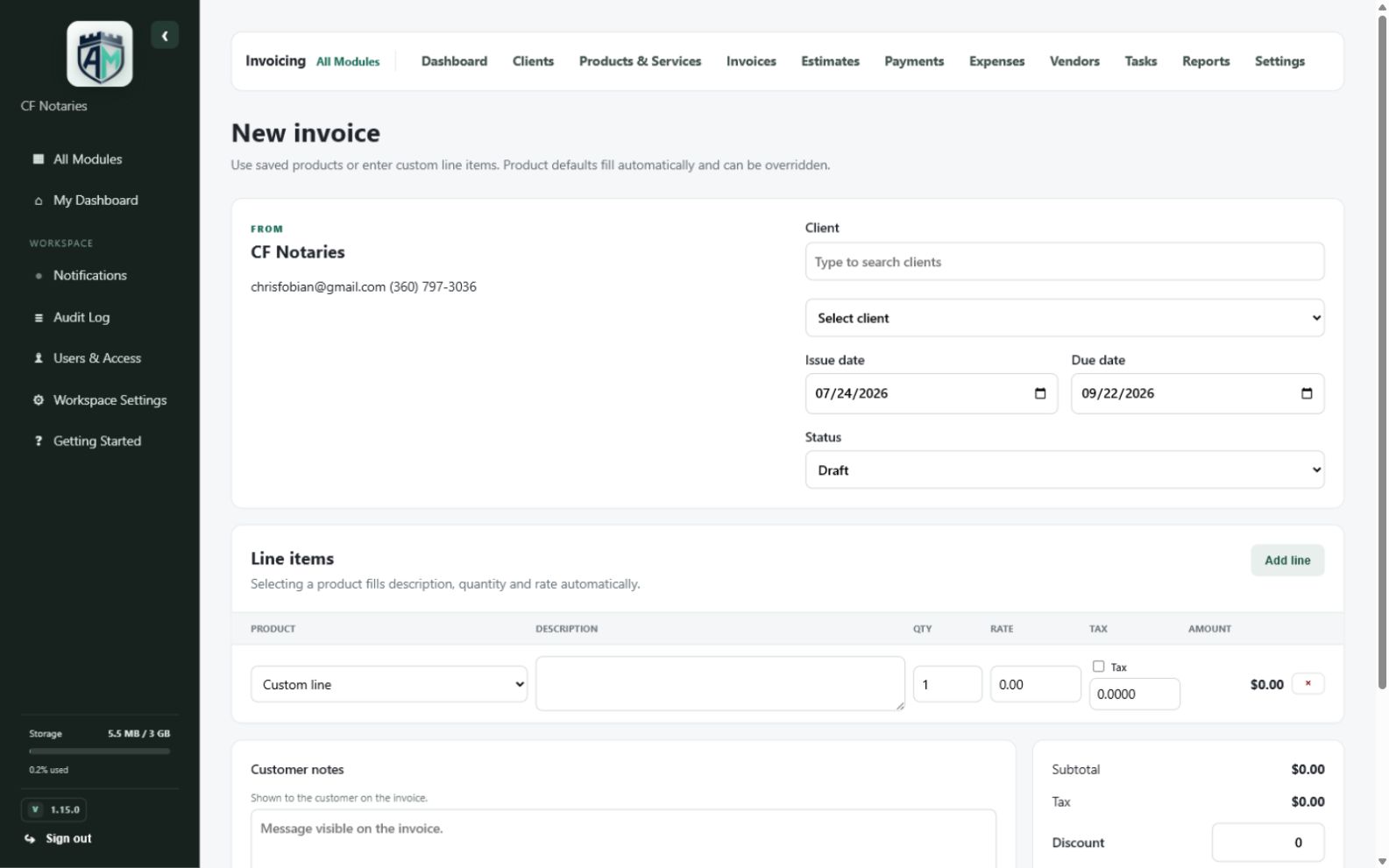
Task: Go to the Clients tab
Action: [533, 61]
